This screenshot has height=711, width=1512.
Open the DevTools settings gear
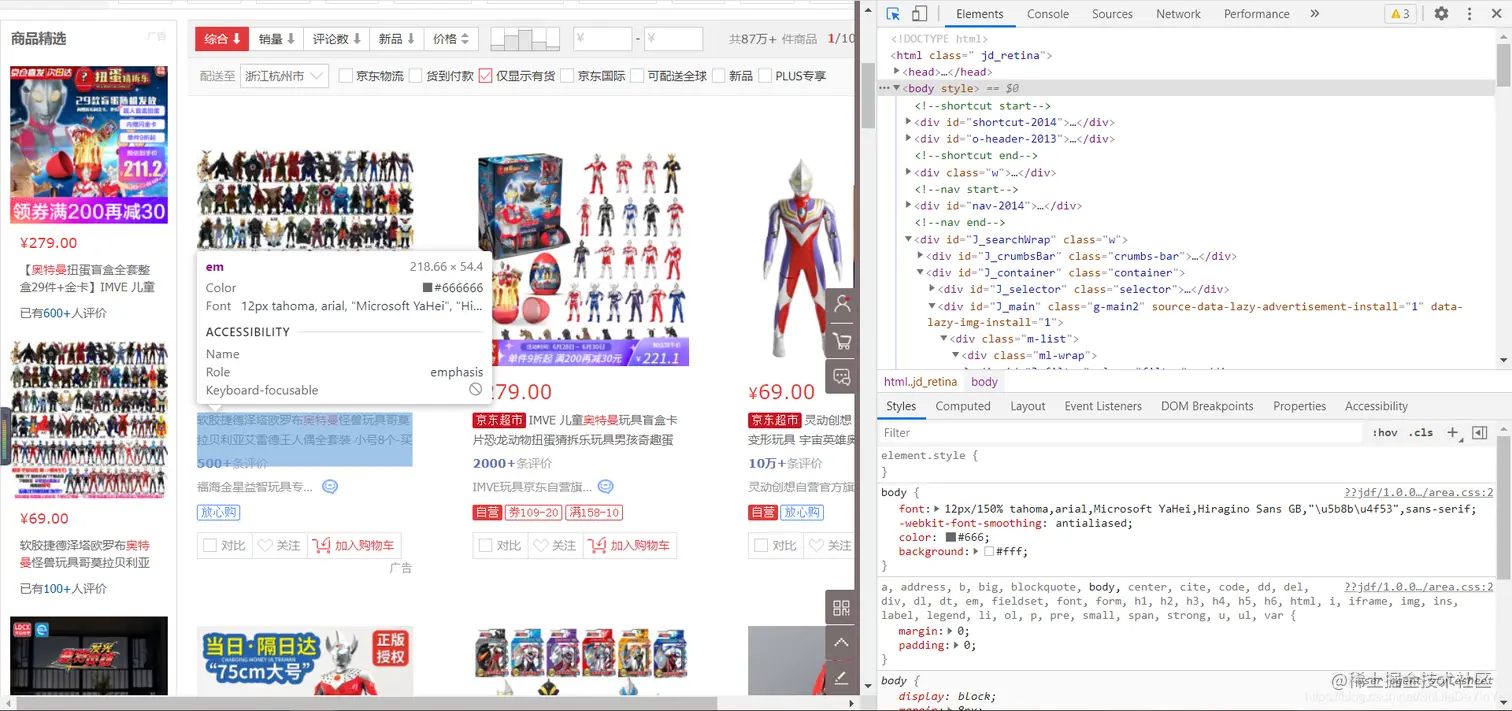click(x=1440, y=13)
